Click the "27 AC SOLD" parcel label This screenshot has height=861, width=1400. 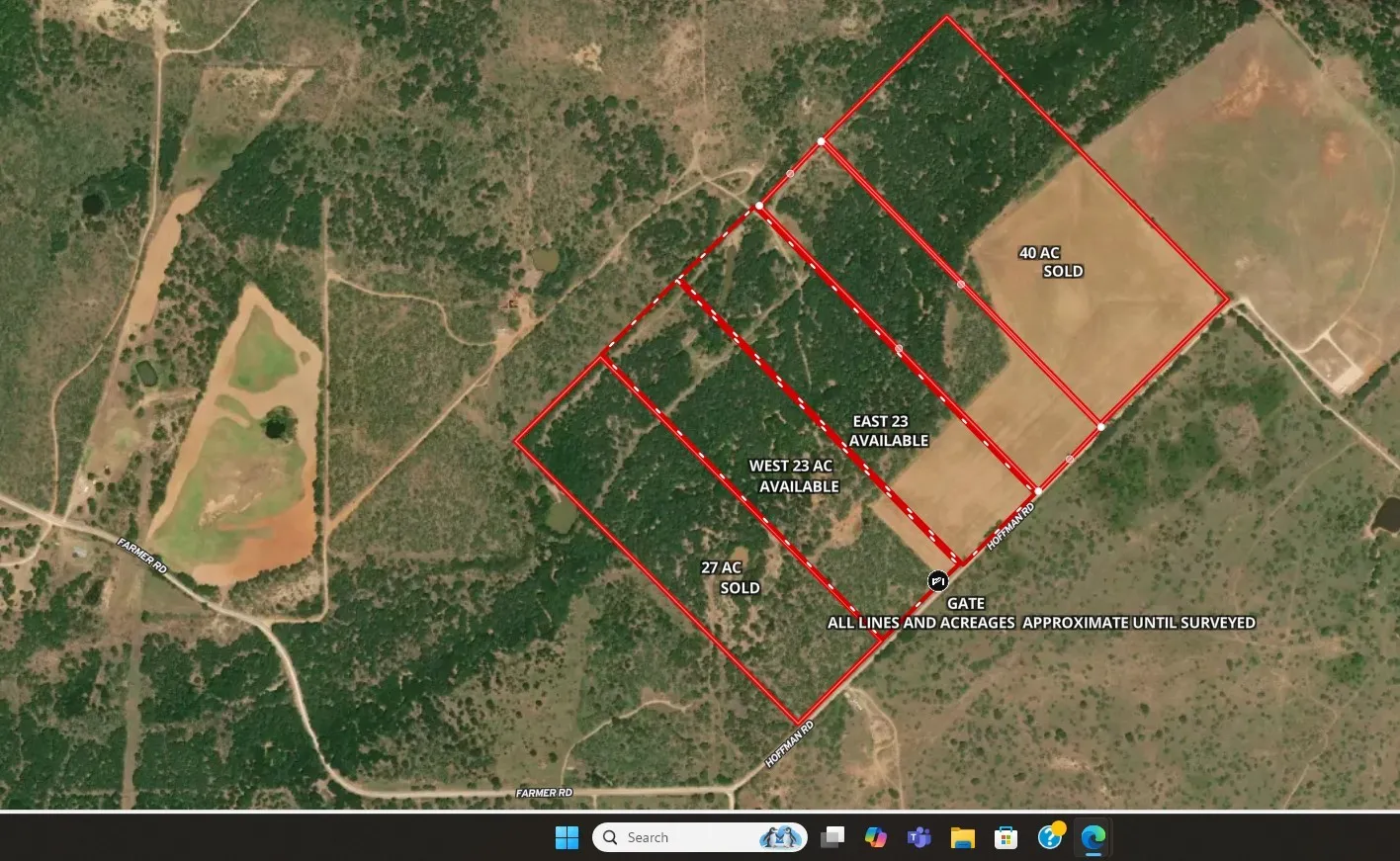pos(731,577)
